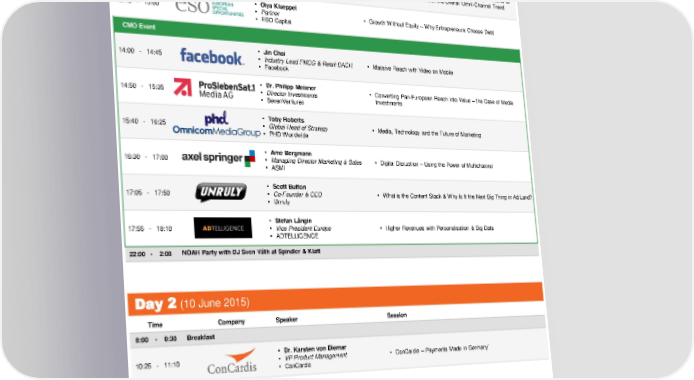
Task: Click speaker name Toby Roberts
Action: click(286, 119)
